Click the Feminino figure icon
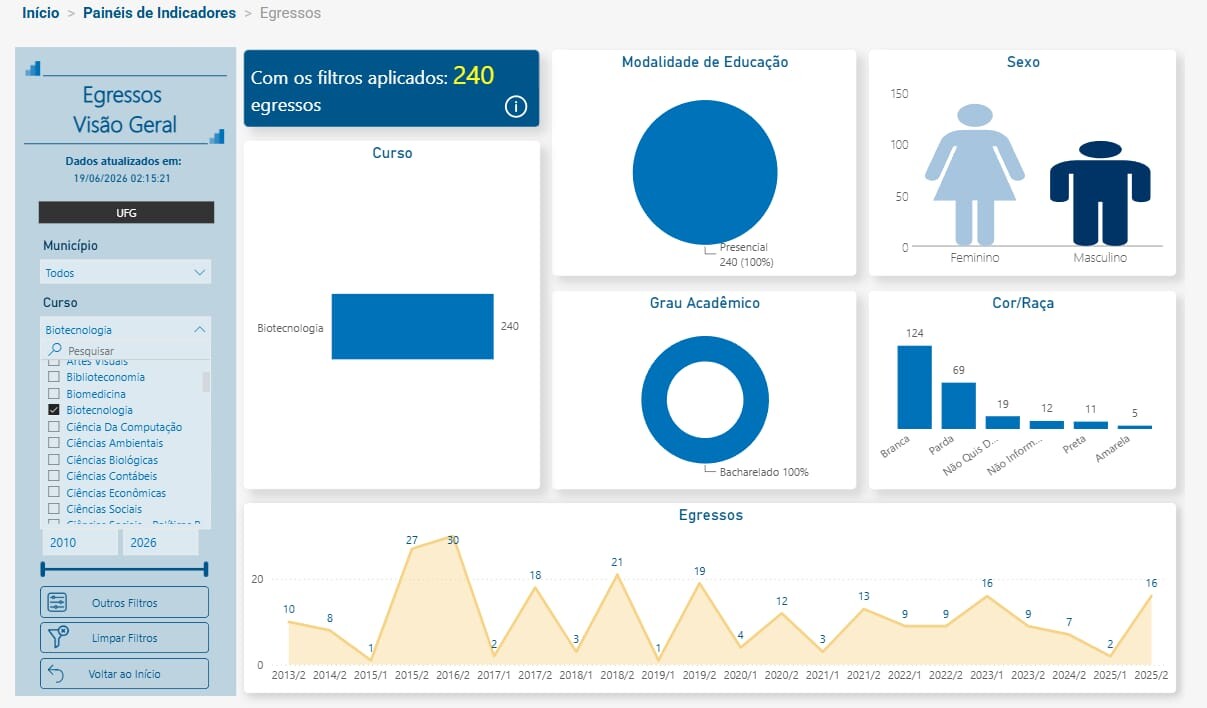Viewport: 1207px width, 708px height. tap(974, 174)
